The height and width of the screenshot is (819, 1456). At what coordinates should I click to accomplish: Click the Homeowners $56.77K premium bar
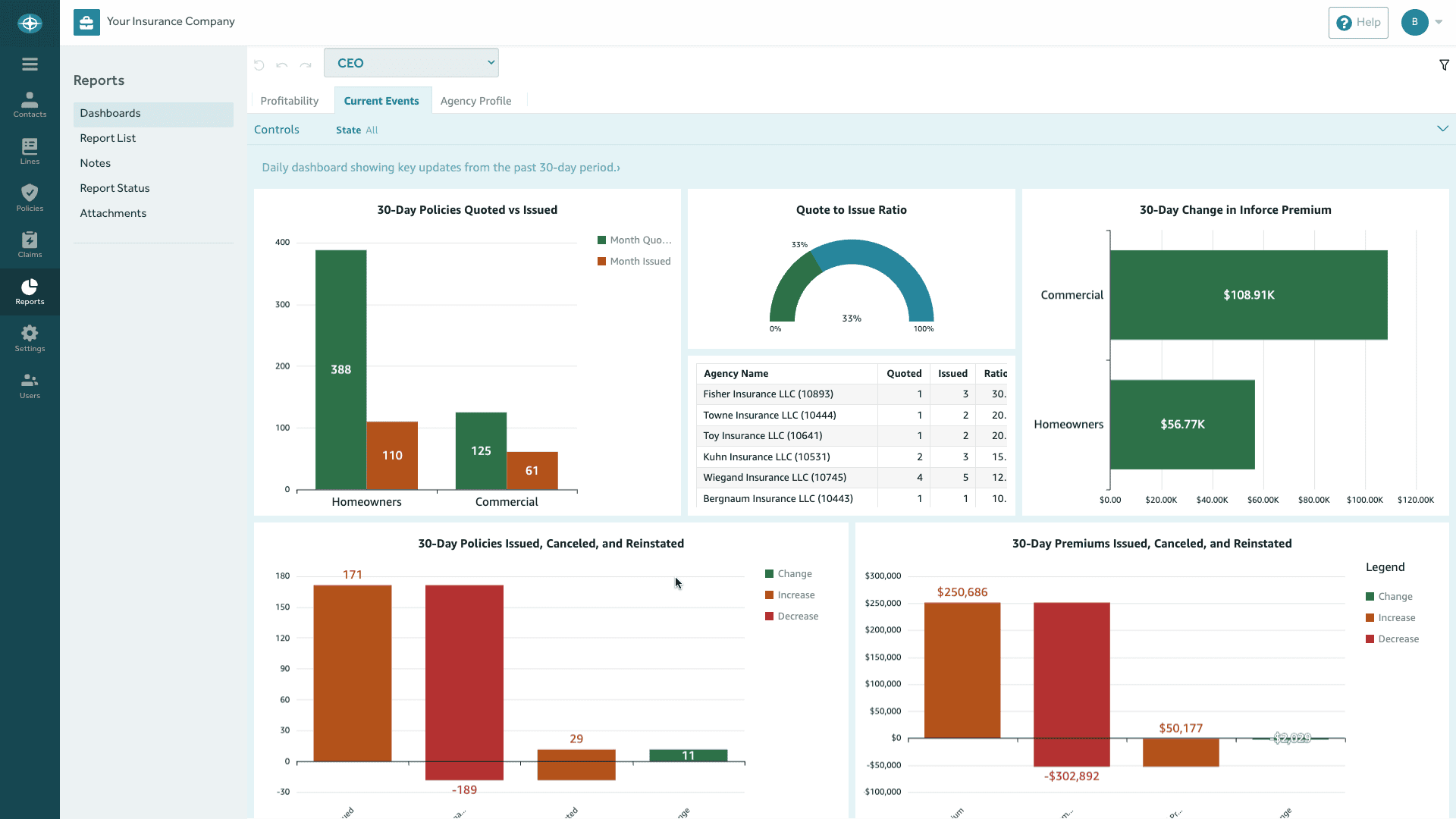click(x=1182, y=424)
